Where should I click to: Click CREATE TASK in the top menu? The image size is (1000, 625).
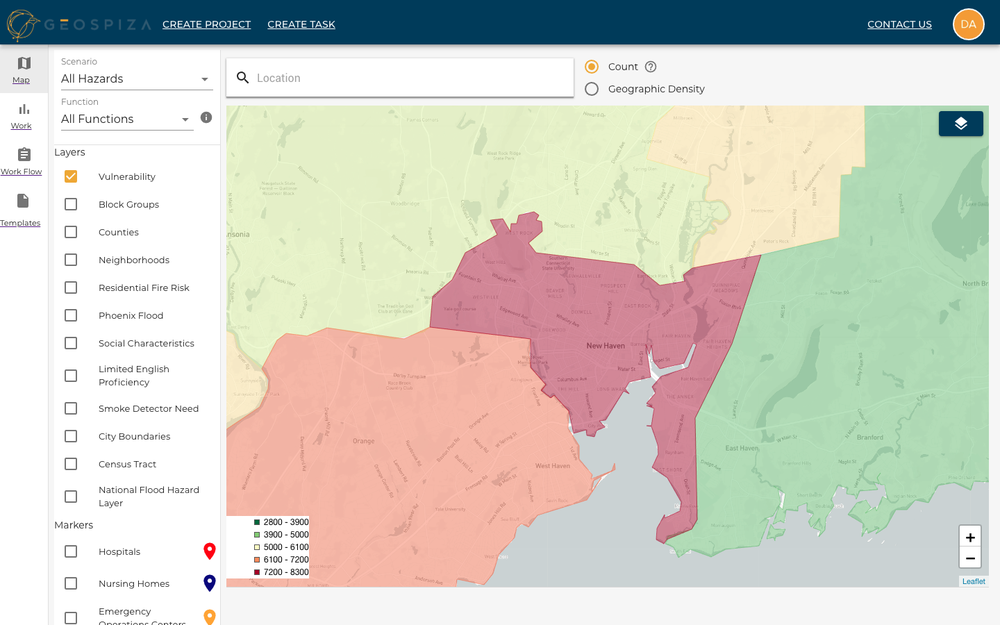(x=301, y=24)
